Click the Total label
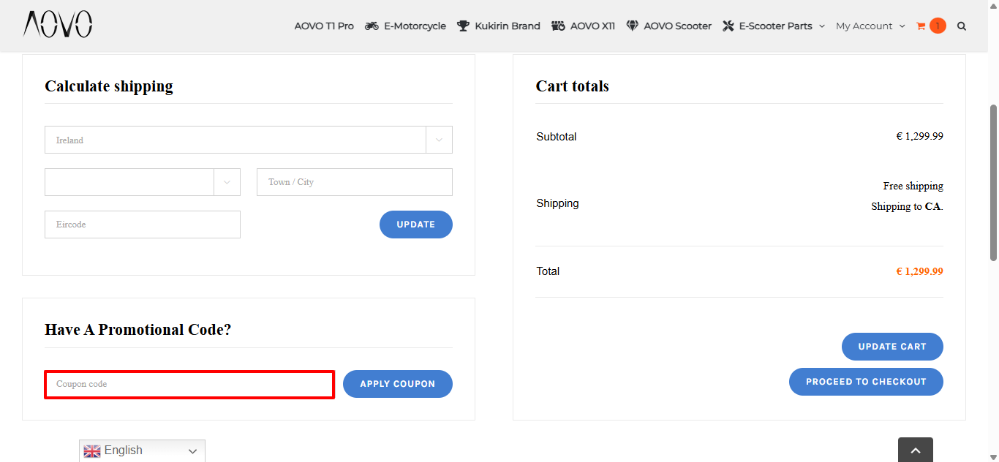Viewport: 999px width, 462px height. point(548,271)
